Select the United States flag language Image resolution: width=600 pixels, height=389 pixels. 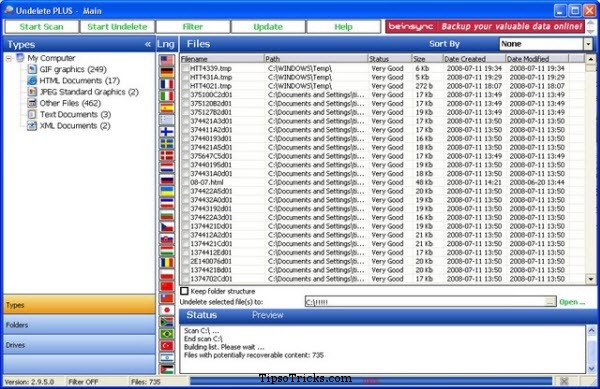point(166,60)
